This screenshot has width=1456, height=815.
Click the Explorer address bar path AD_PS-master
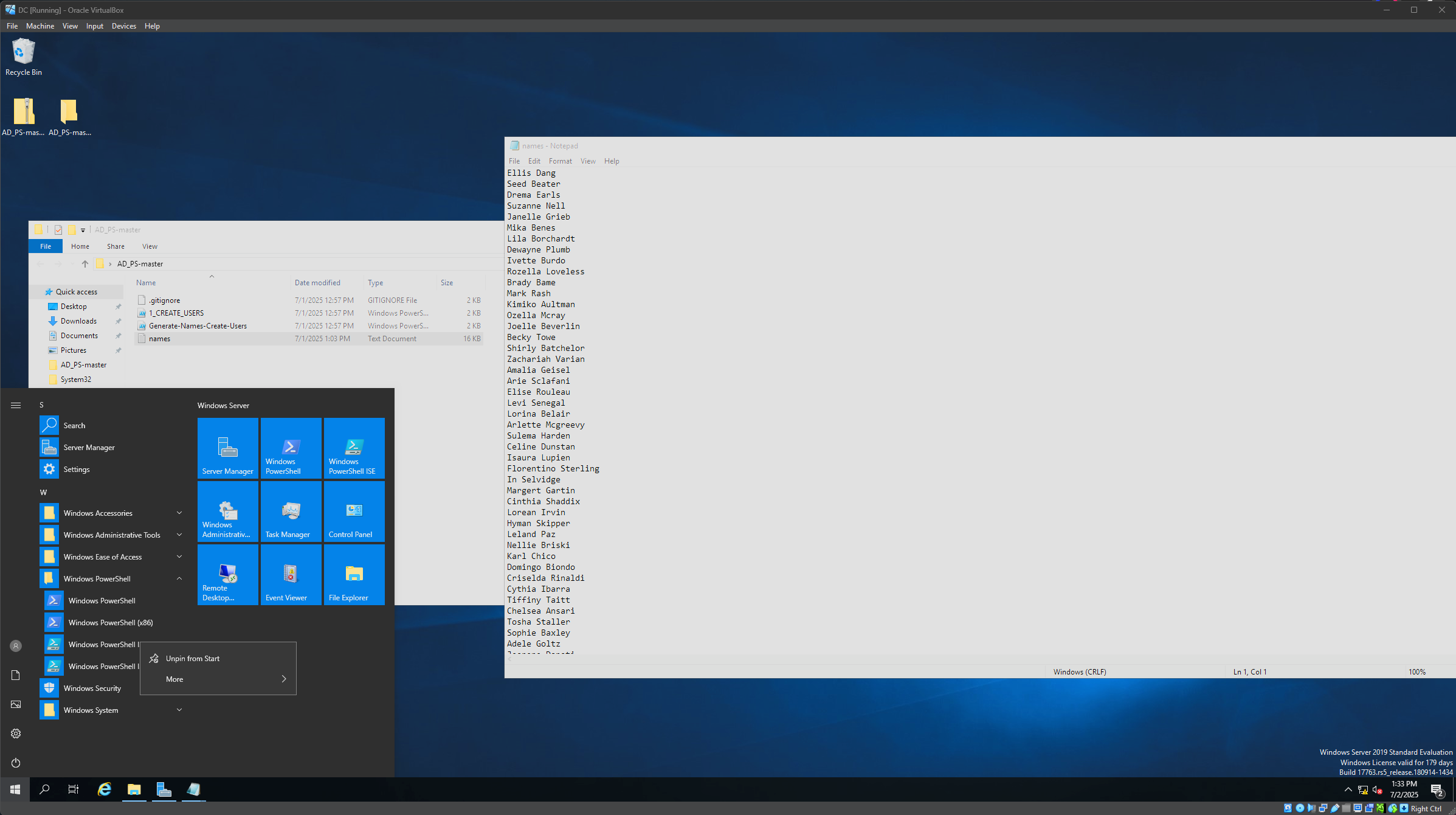pyautogui.click(x=140, y=264)
